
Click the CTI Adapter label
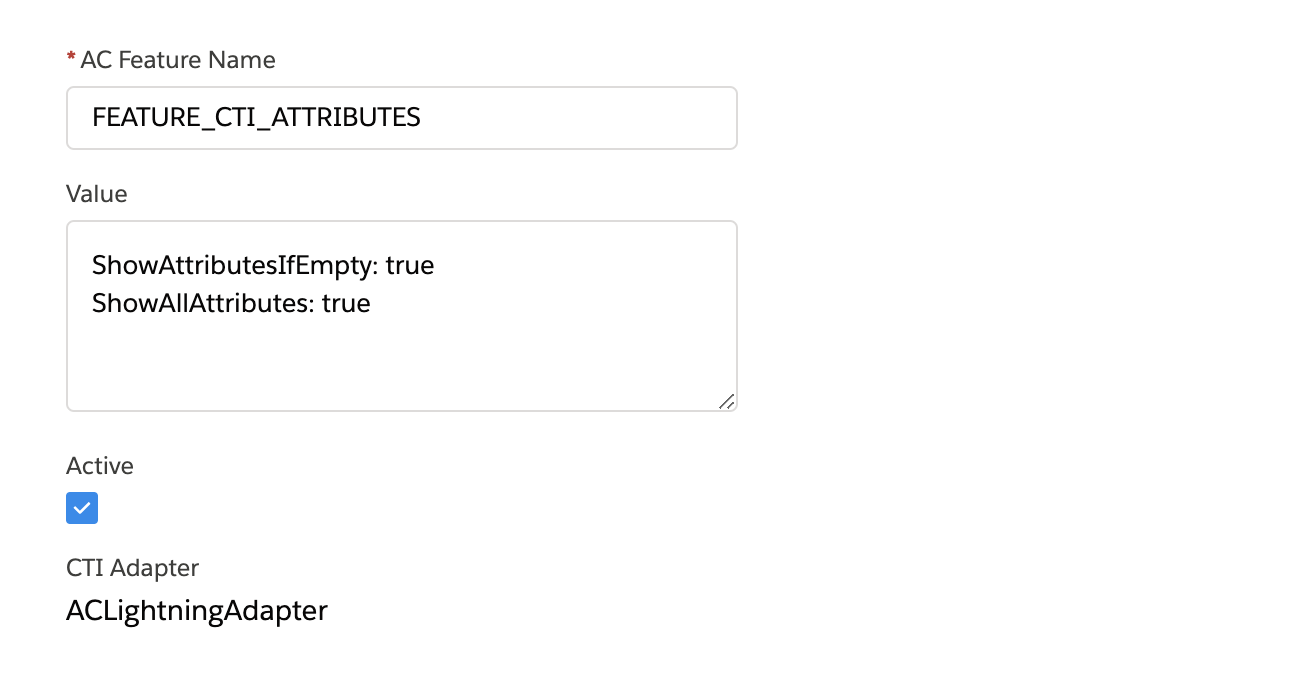133,568
